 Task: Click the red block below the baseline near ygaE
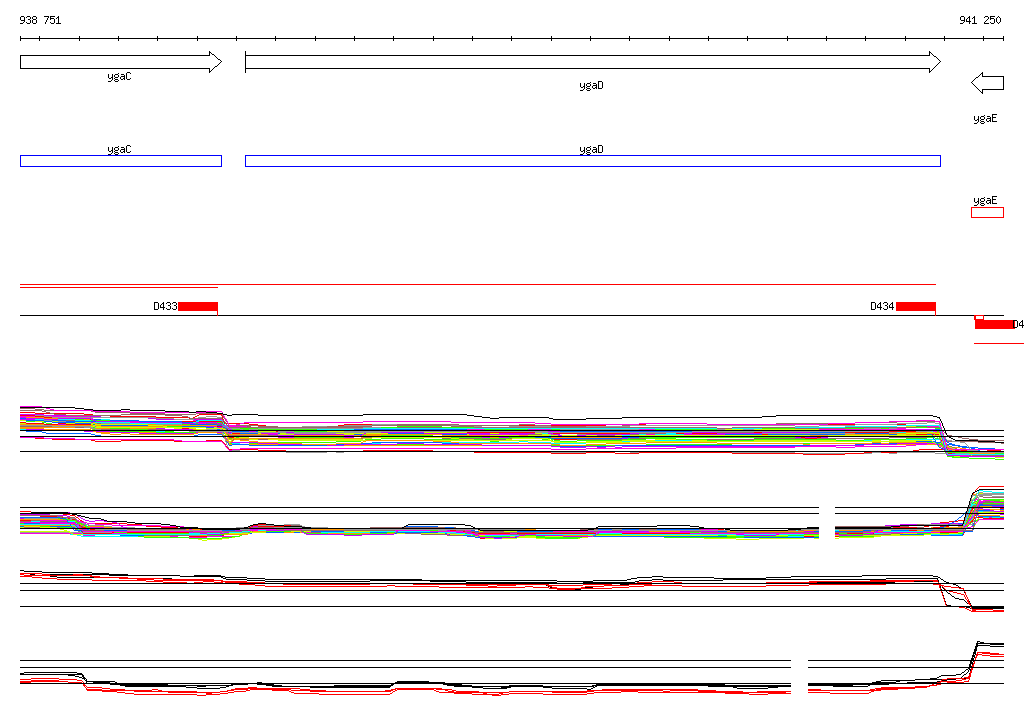tap(994, 324)
